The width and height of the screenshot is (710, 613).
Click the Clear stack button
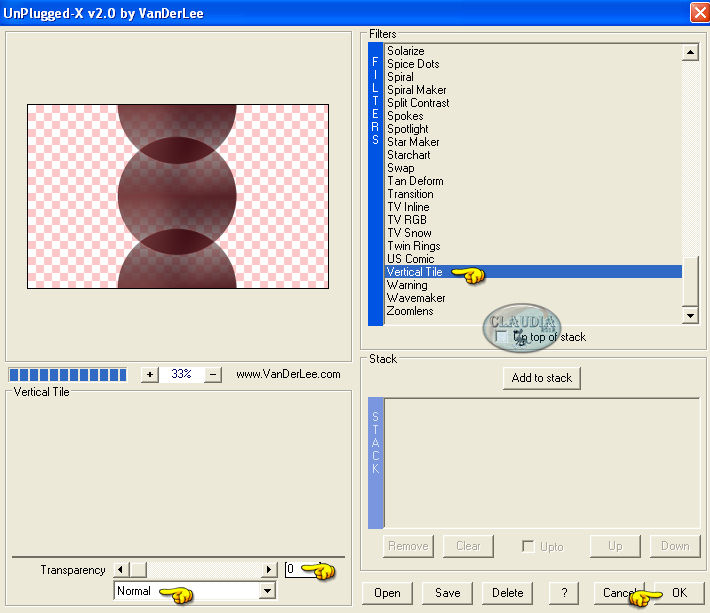[x=468, y=546]
